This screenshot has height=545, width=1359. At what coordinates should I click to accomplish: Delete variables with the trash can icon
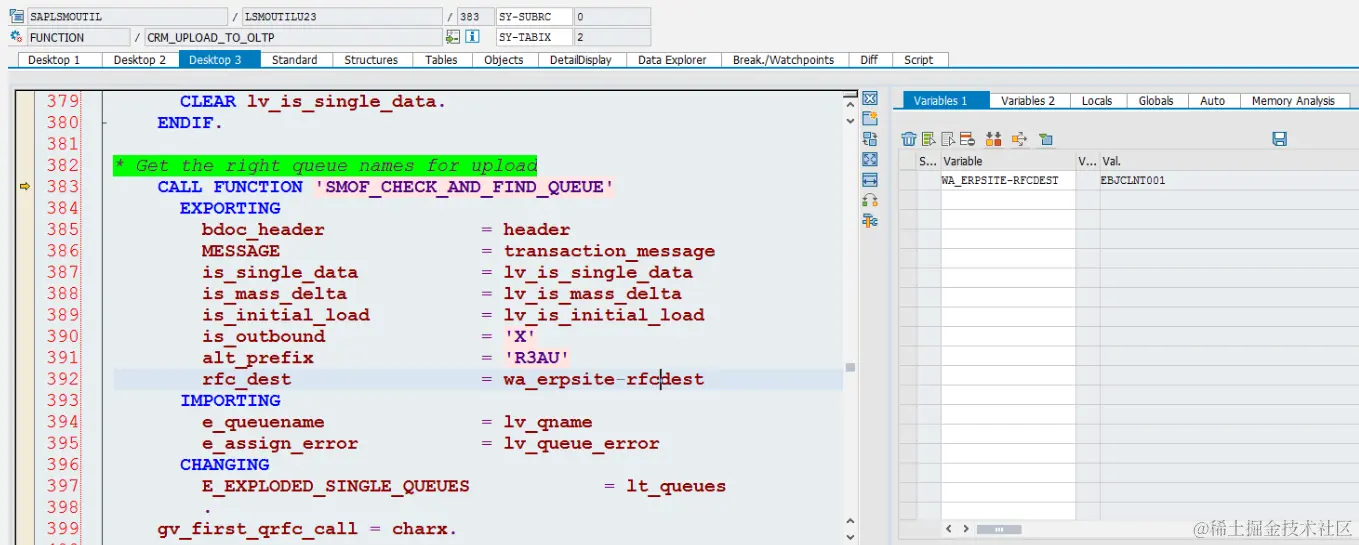909,139
